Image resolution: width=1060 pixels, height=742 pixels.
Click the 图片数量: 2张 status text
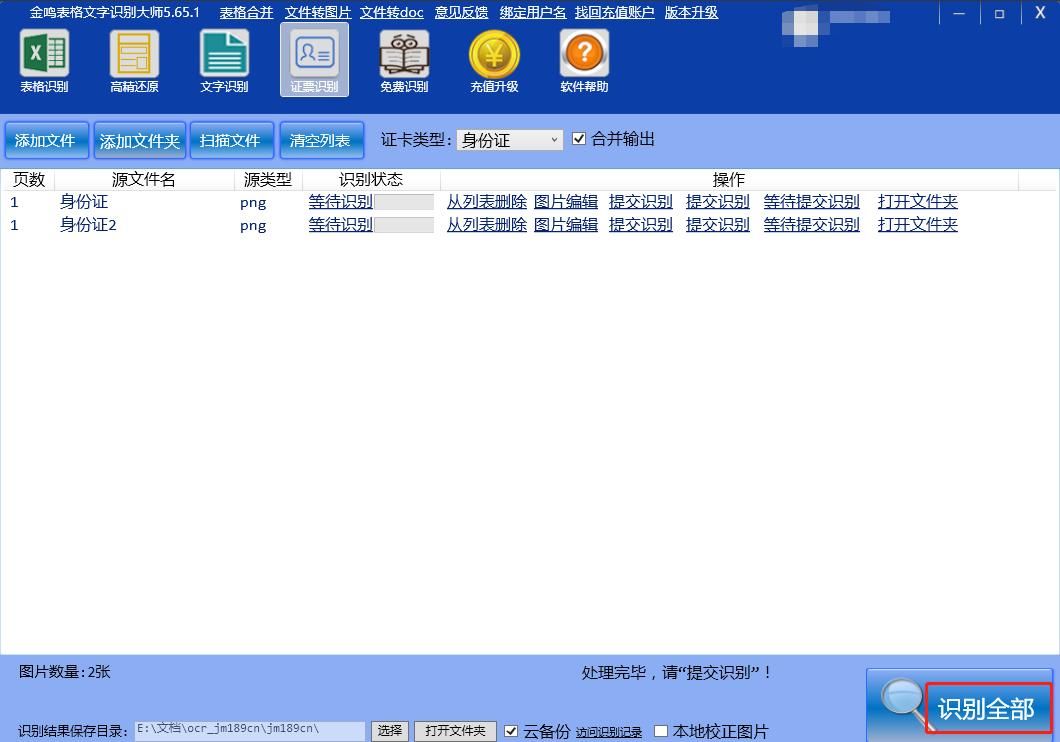[64, 672]
